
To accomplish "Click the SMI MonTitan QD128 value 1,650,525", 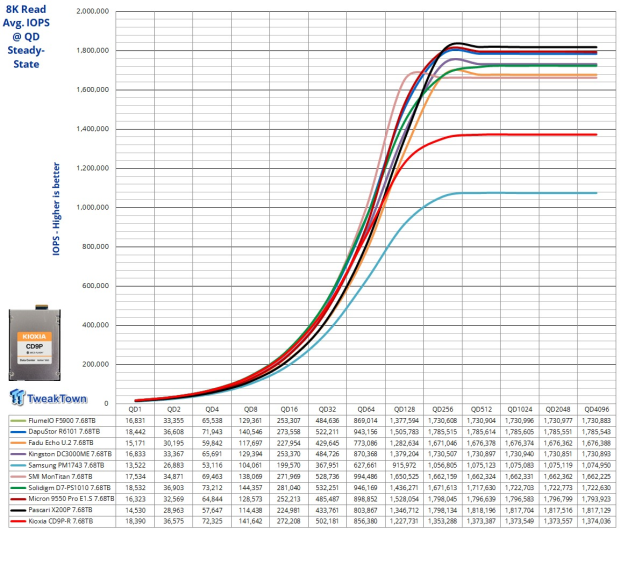I will (x=405, y=476).
